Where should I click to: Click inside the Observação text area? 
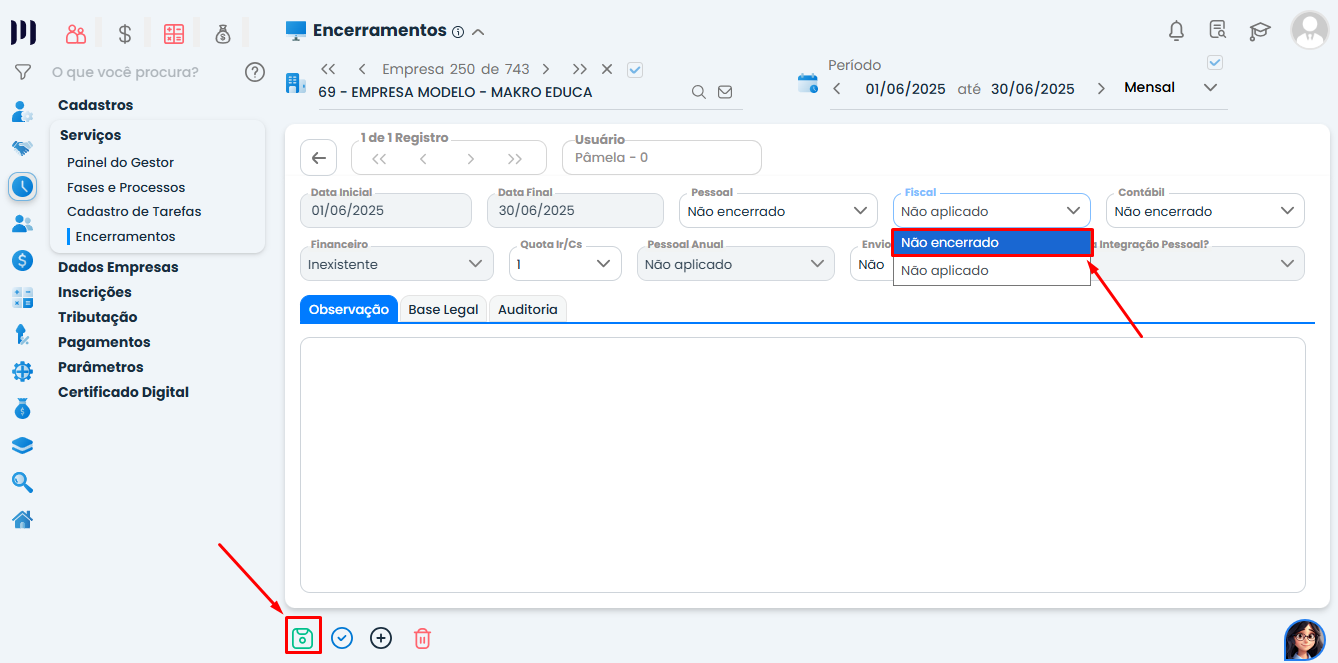(802, 465)
